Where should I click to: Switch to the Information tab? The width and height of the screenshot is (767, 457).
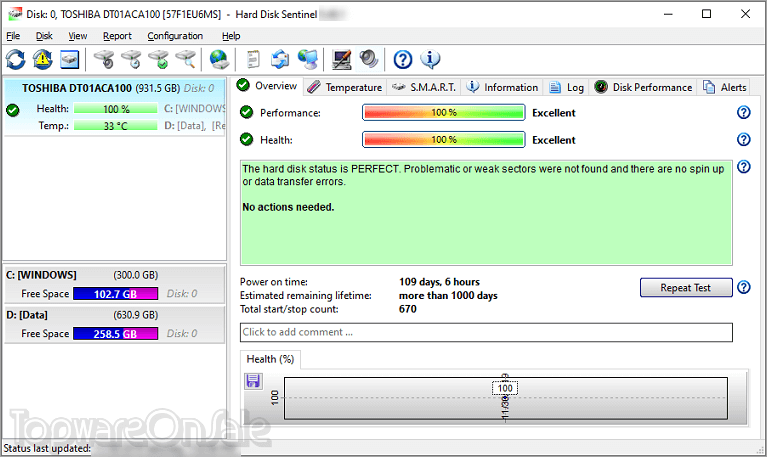(x=502, y=87)
